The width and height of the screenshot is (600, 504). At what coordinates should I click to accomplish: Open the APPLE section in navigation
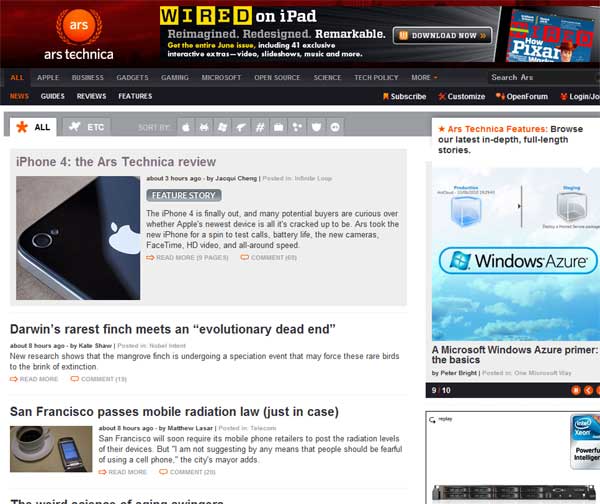coord(48,77)
